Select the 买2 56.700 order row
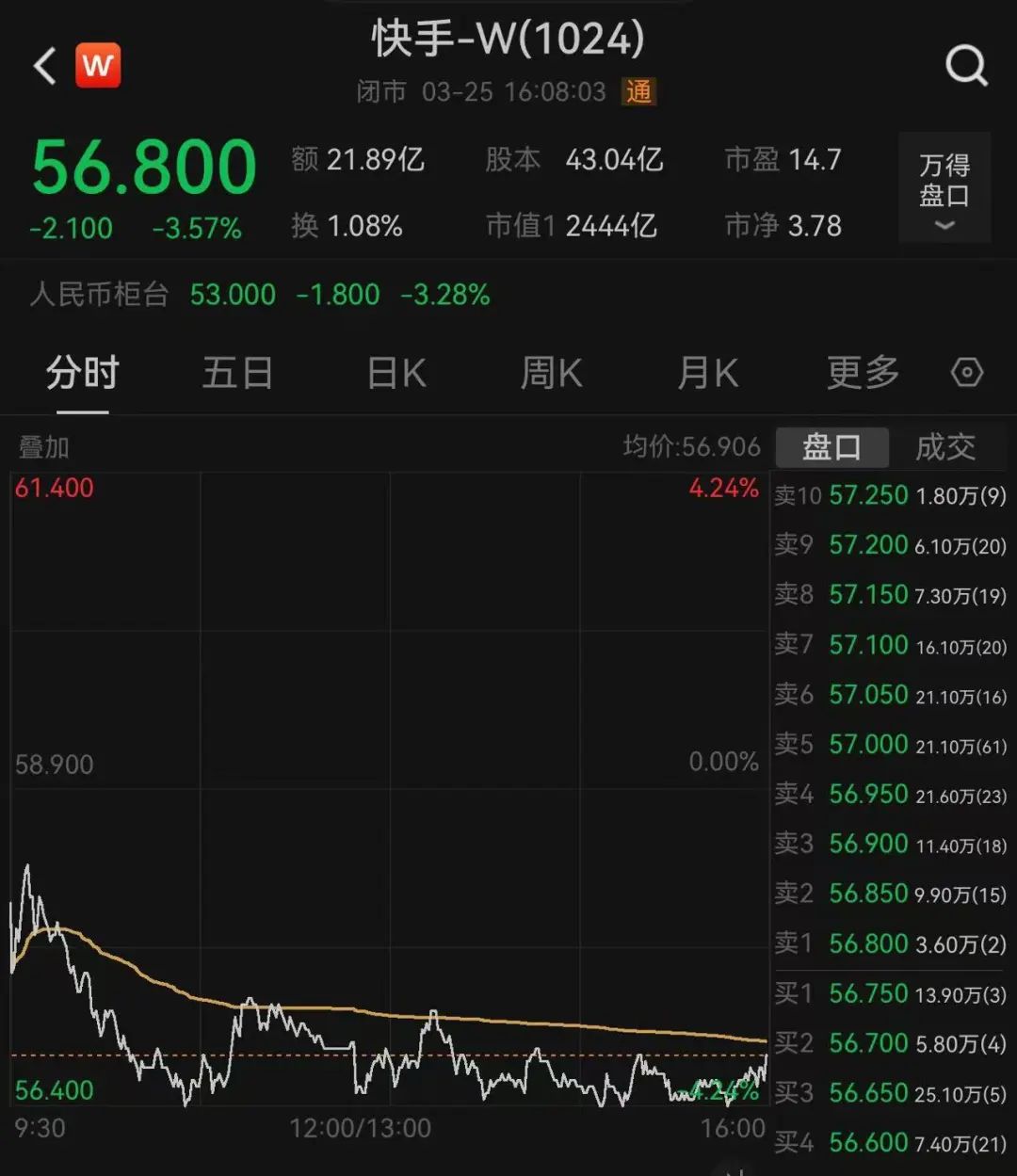Image resolution: width=1017 pixels, height=1176 pixels. (891, 1043)
